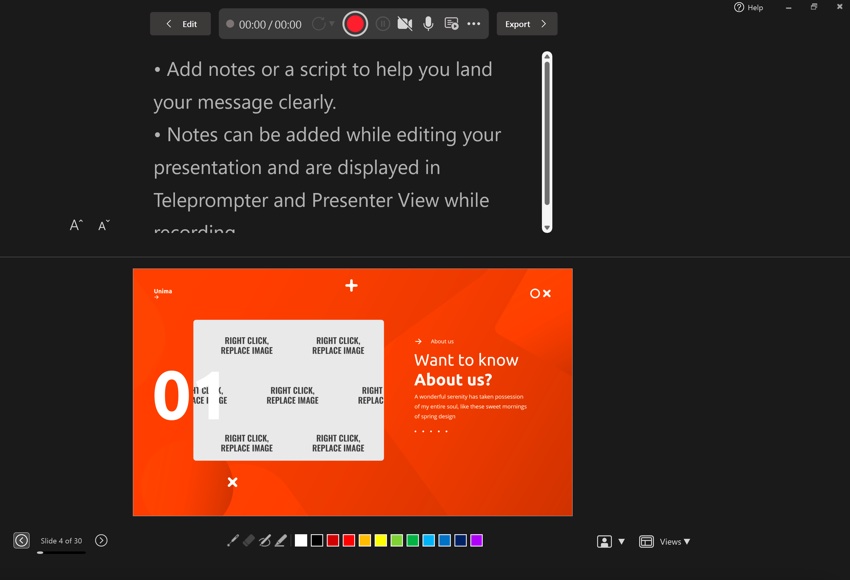
Task: Pick the dark green ink color
Action: (x=413, y=540)
